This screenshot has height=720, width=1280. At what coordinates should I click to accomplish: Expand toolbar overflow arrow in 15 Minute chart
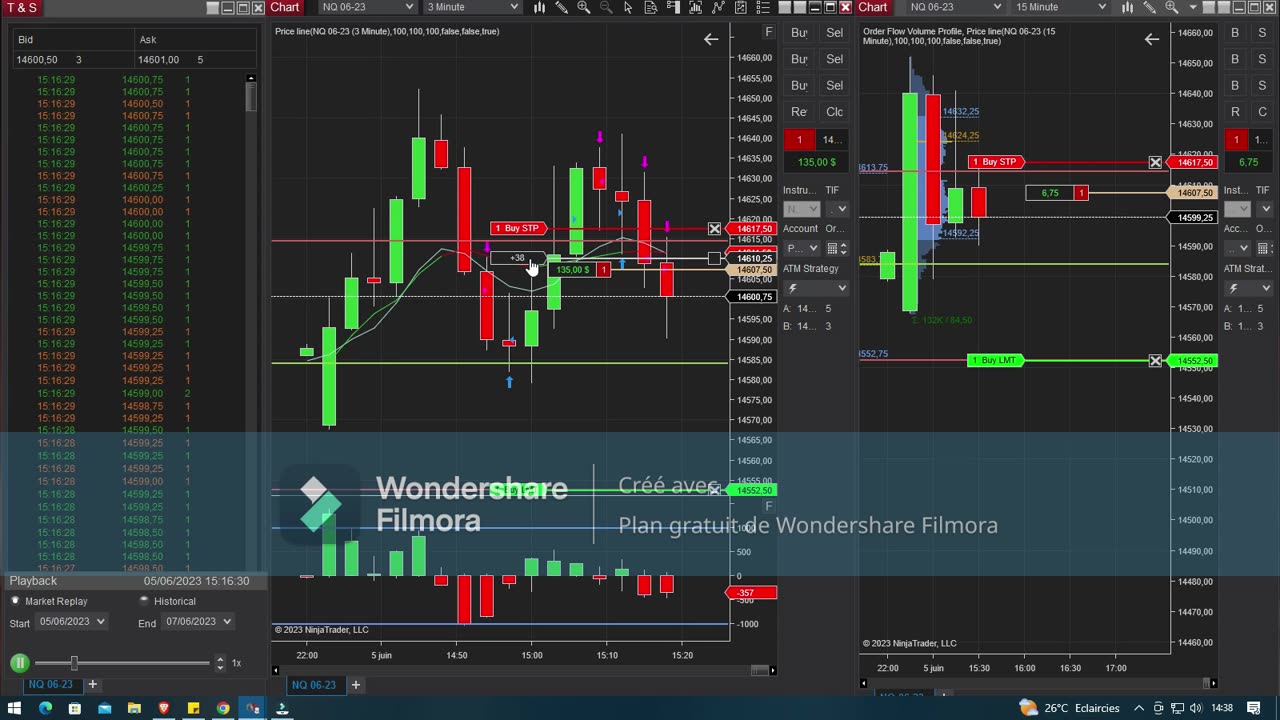click(x=1193, y=7)
